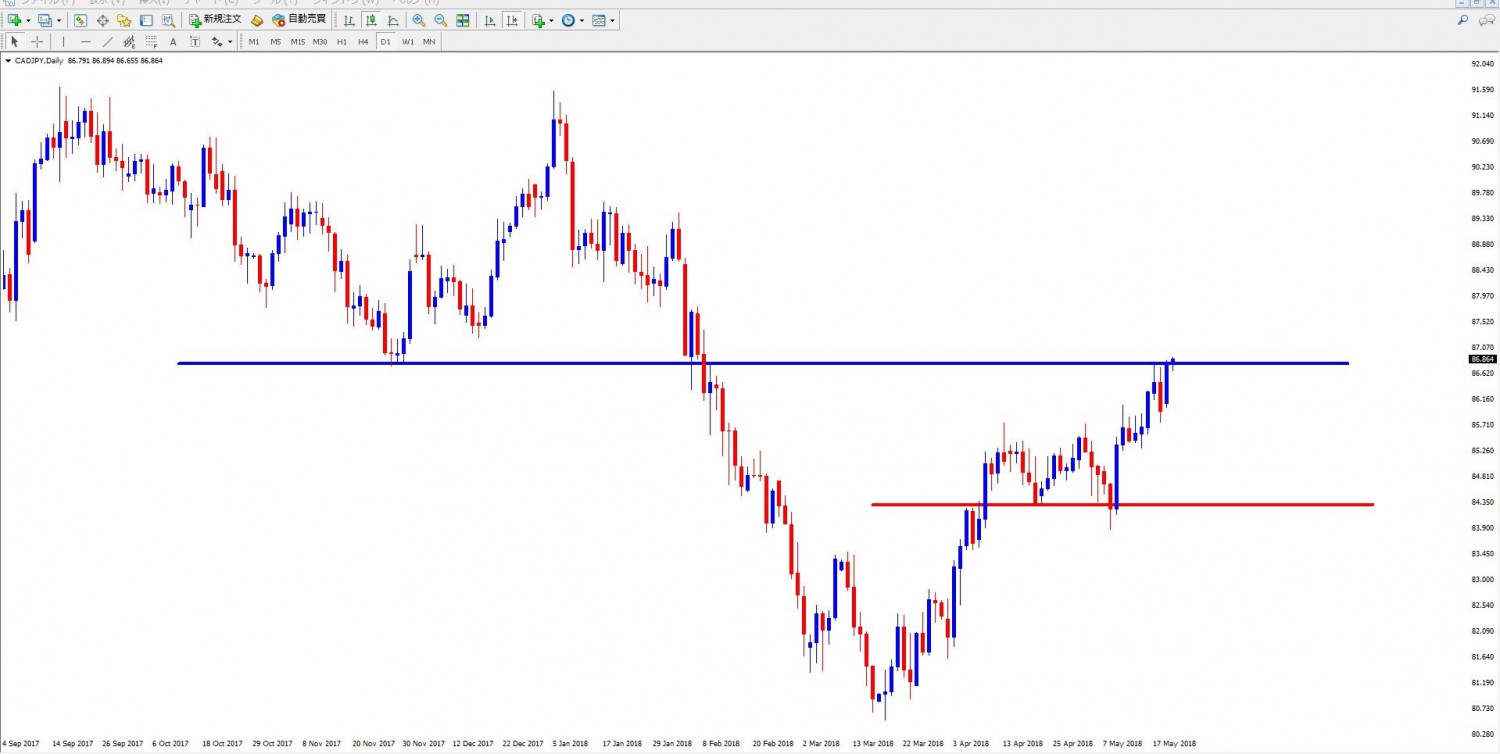Open MetaEditor with the yellow book icon

click(x=257, y=20)
